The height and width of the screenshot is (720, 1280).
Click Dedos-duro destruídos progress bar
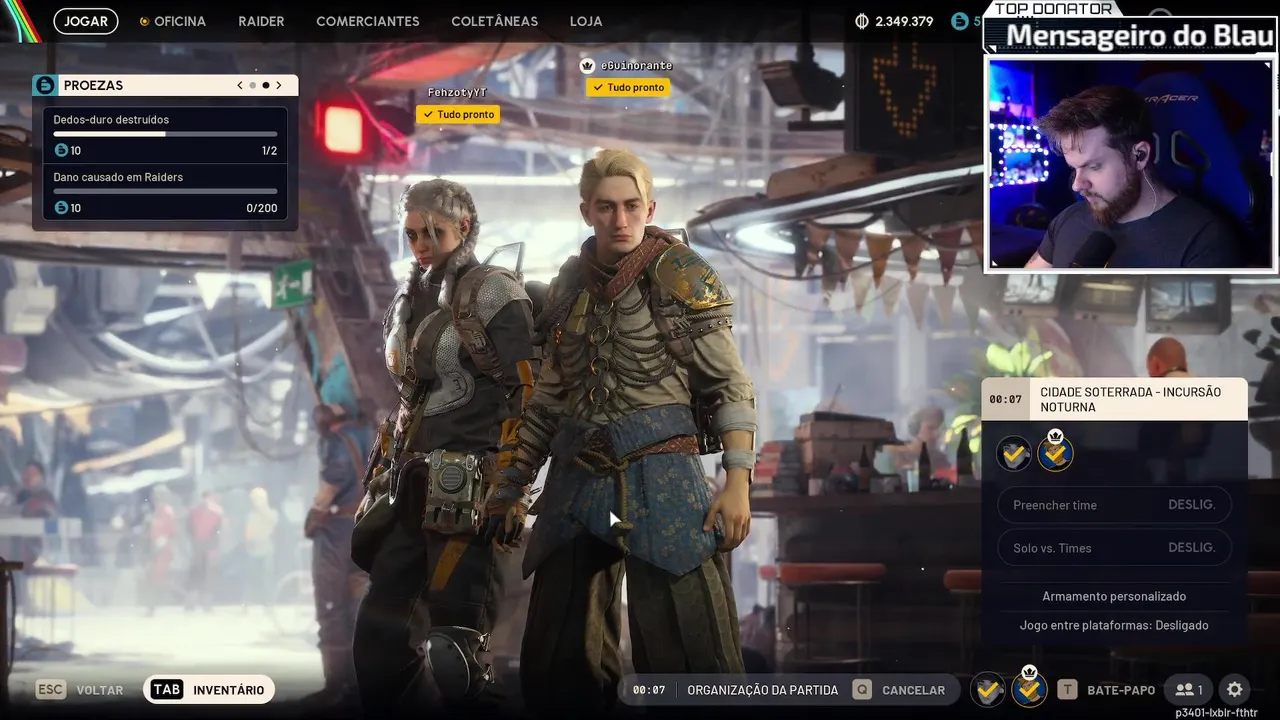pyautogui.click(x=165, y=134)
